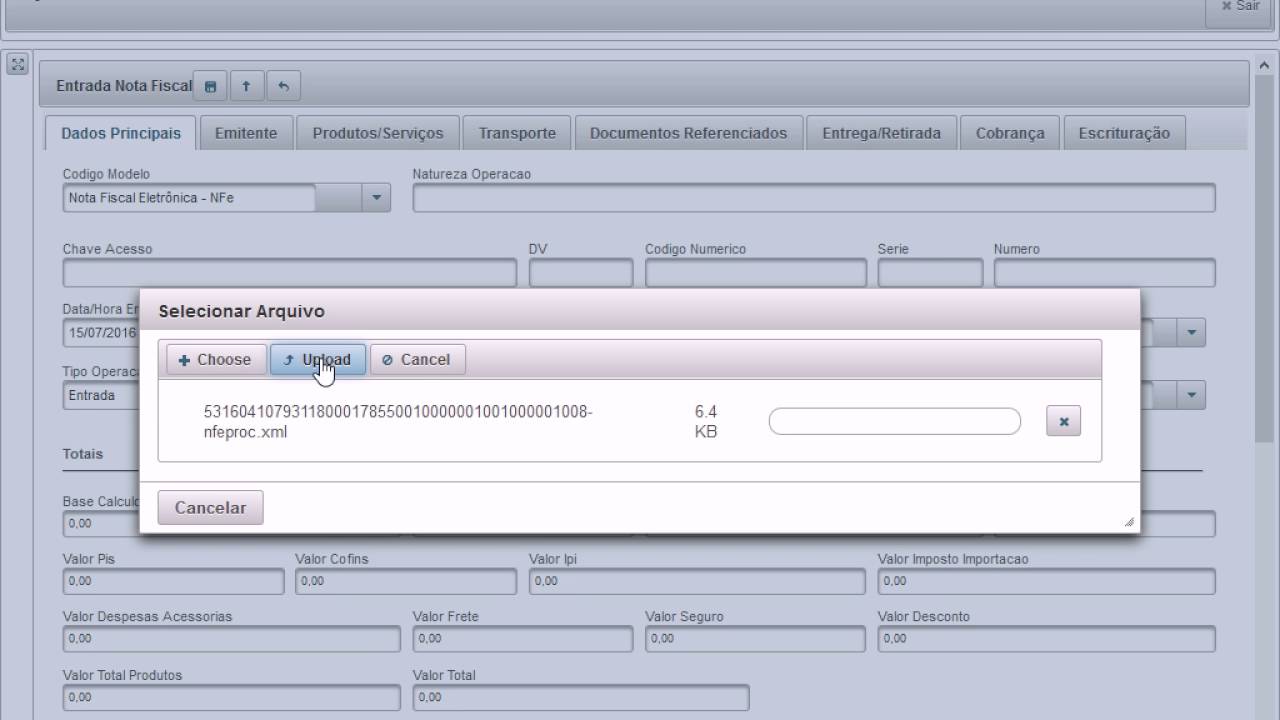Screen dimensions: 1280x720
Task: Open the Entrega/Retirada tab
Action: click(x=881, y=133)
